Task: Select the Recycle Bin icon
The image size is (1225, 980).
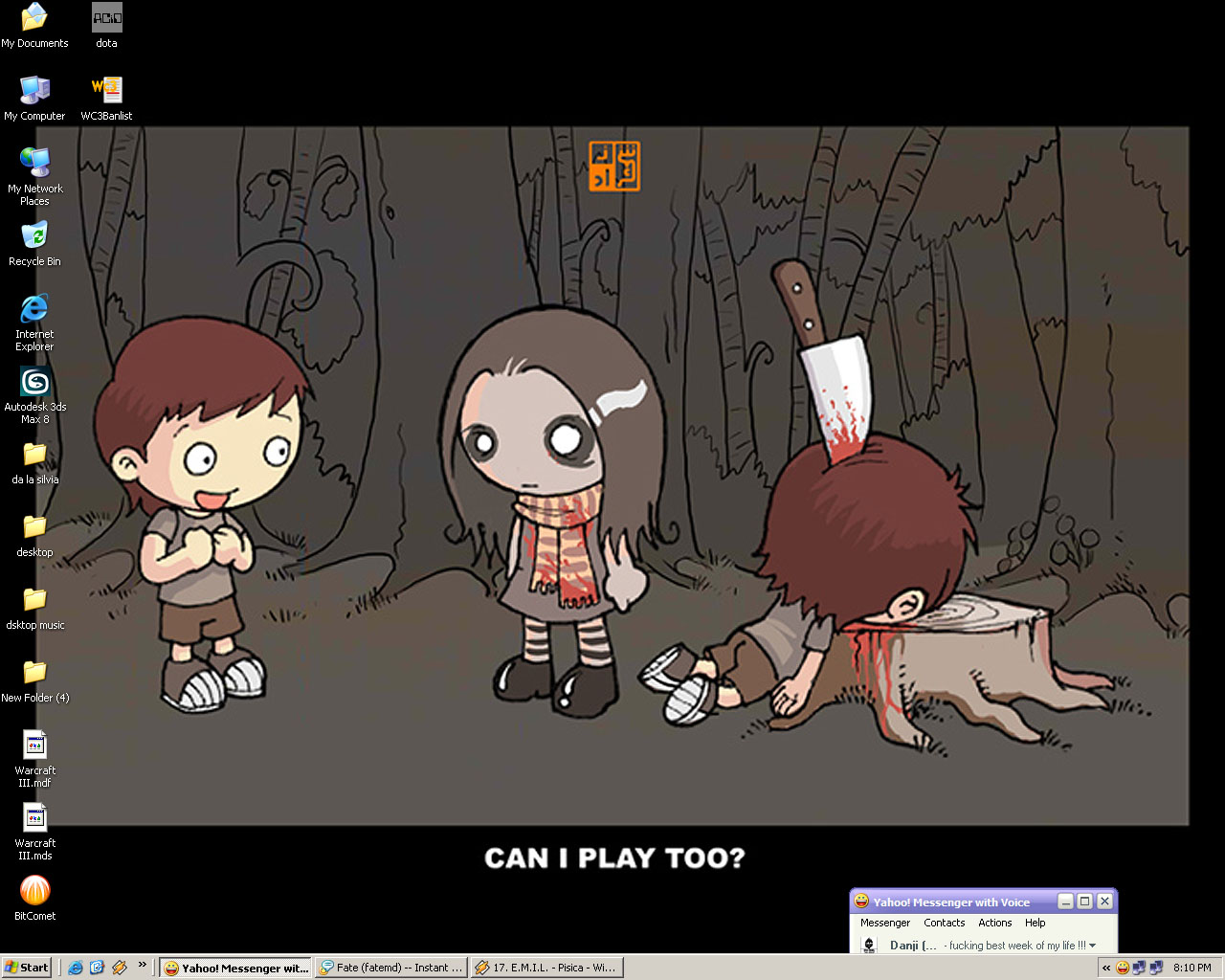Action: 34,244
